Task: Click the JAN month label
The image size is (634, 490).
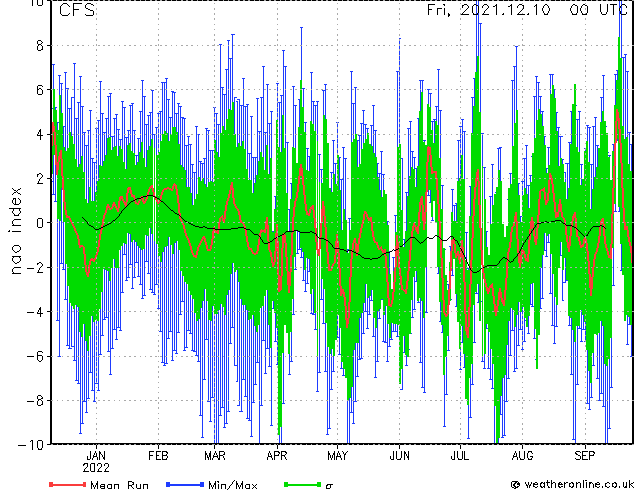Action: click(x=96, y=456)
